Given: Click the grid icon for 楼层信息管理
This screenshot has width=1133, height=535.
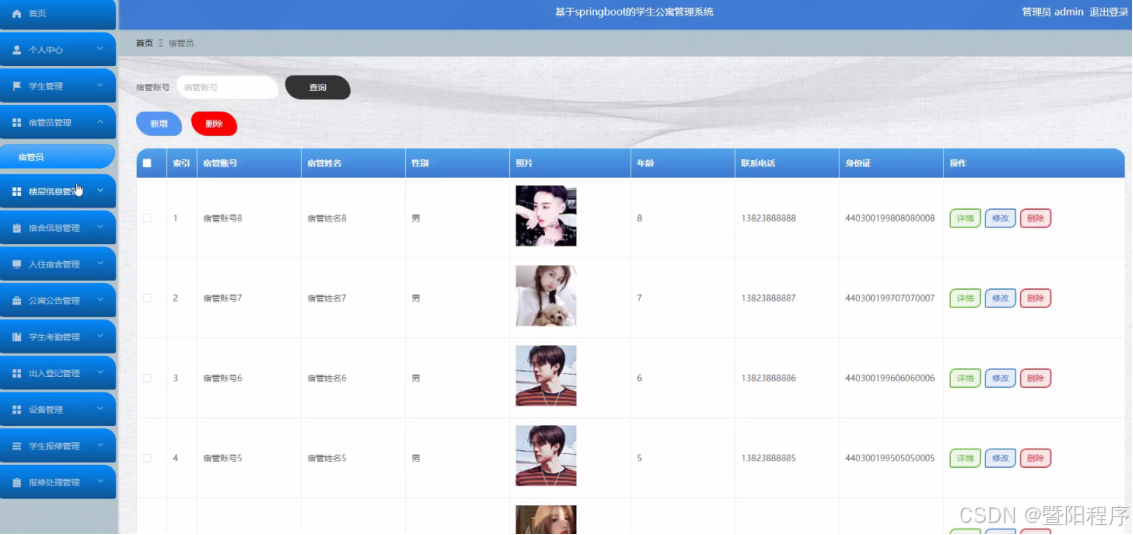Looking at the screenshot, I should pos(17,192).
